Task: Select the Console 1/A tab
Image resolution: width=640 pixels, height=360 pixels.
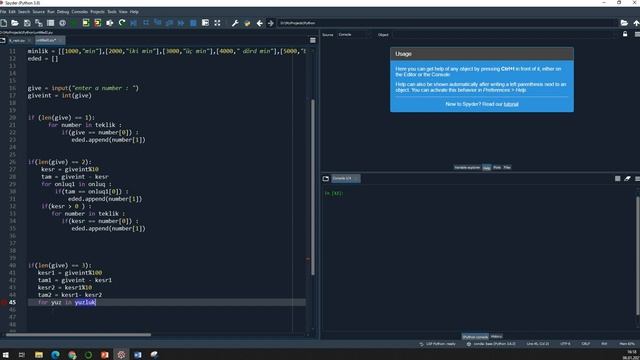Action: coord(345,178)
